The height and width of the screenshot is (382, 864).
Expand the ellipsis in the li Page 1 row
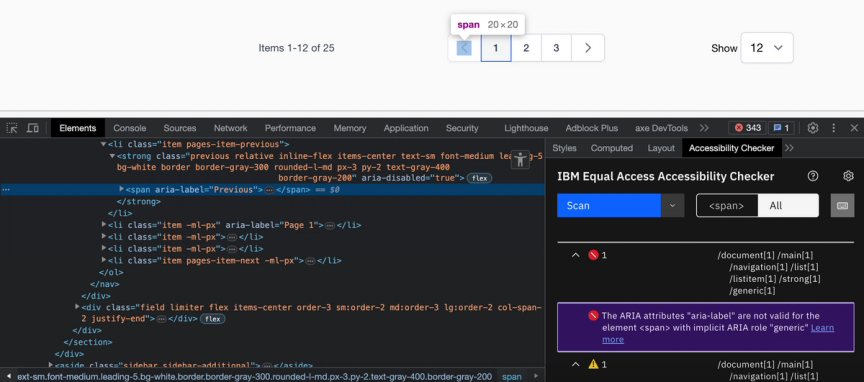pyautogui.click(x=330, y=225)
